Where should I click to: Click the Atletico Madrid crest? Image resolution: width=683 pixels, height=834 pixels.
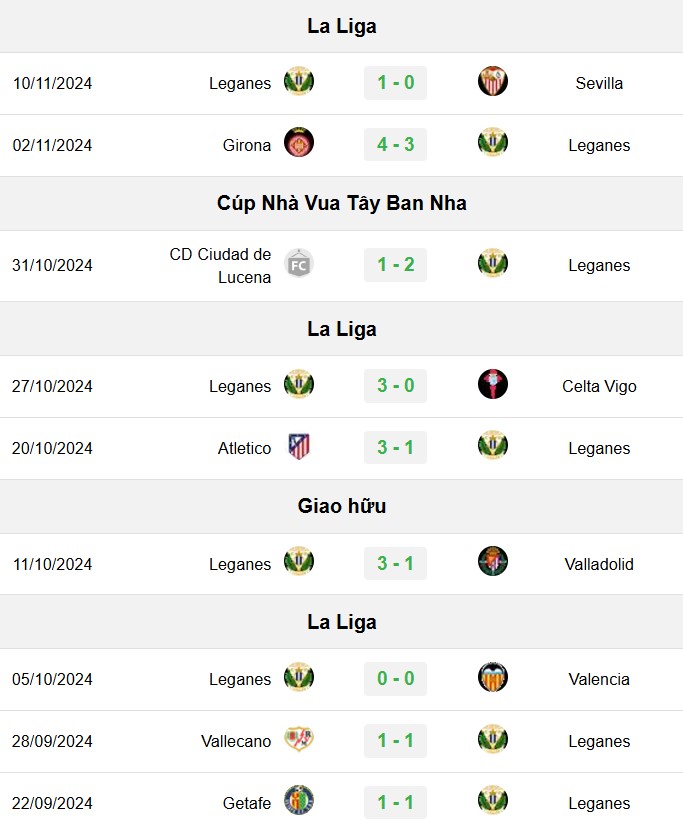[x=298, y=446]
